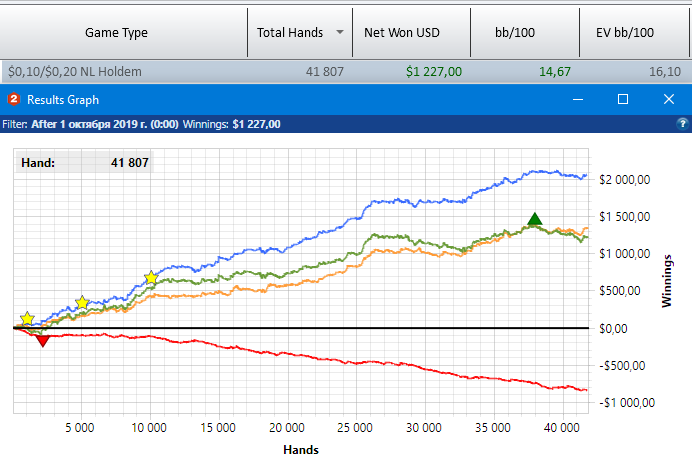692x464 pixels.
Task: Click the filter date text in the filter bar
Action: (105, 124)
